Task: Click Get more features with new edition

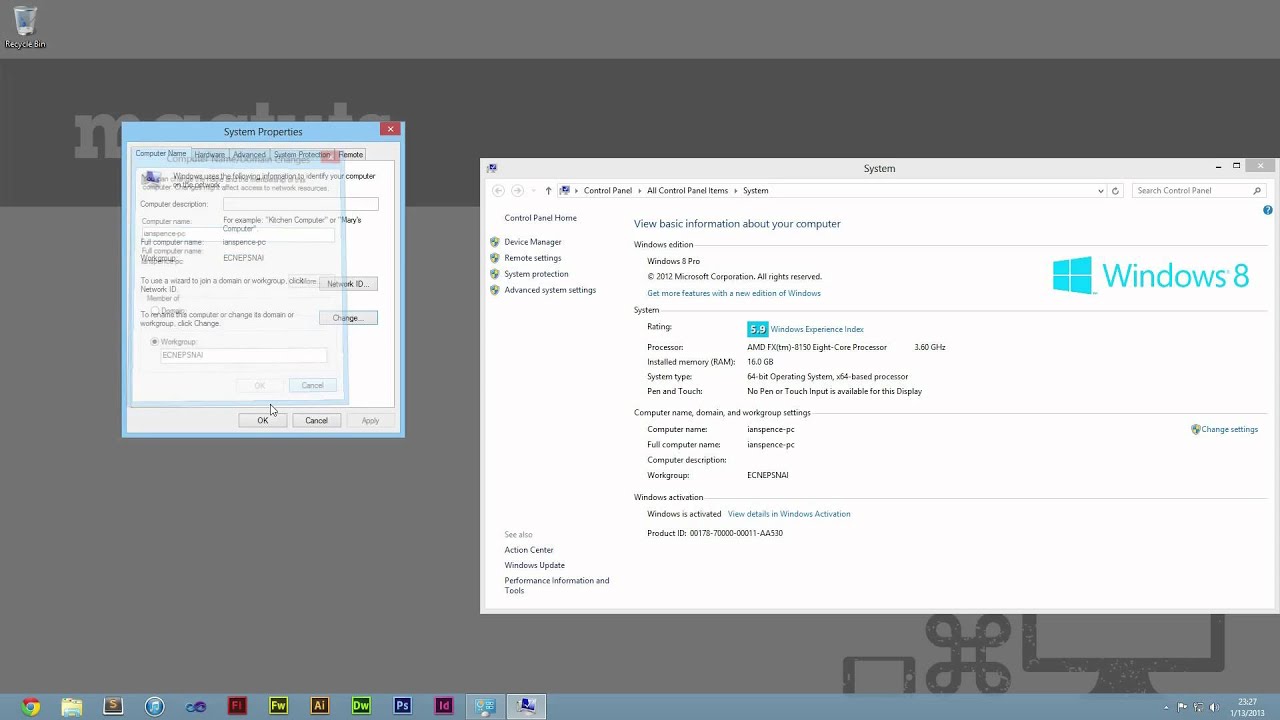Action: [x=733, y=293]
